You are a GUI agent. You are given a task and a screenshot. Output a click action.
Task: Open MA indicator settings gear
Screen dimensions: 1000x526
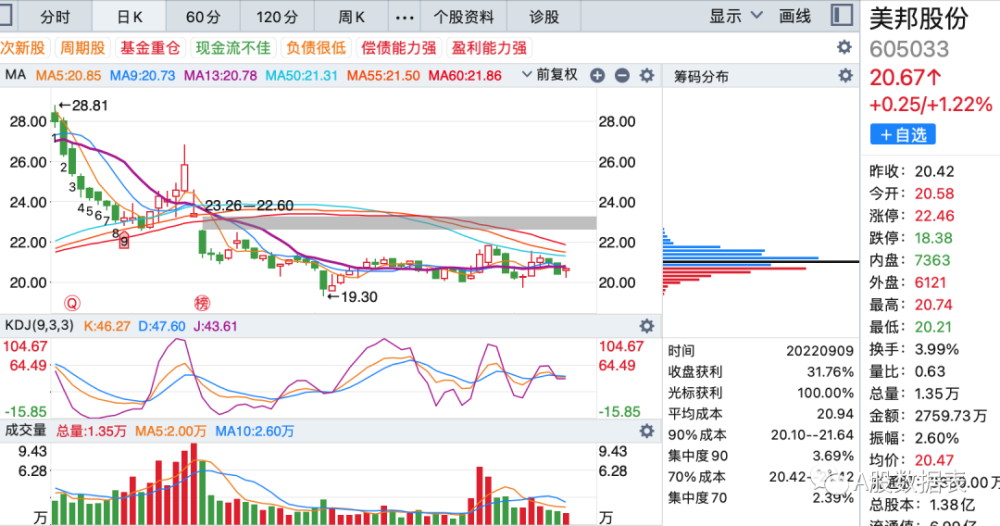tap(647, 76)
